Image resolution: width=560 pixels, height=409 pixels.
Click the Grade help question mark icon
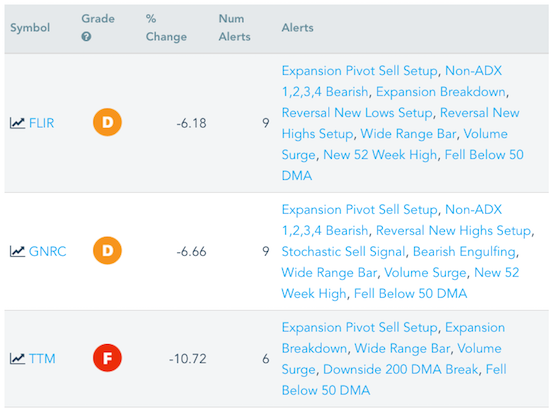click(x=86, y=36)
